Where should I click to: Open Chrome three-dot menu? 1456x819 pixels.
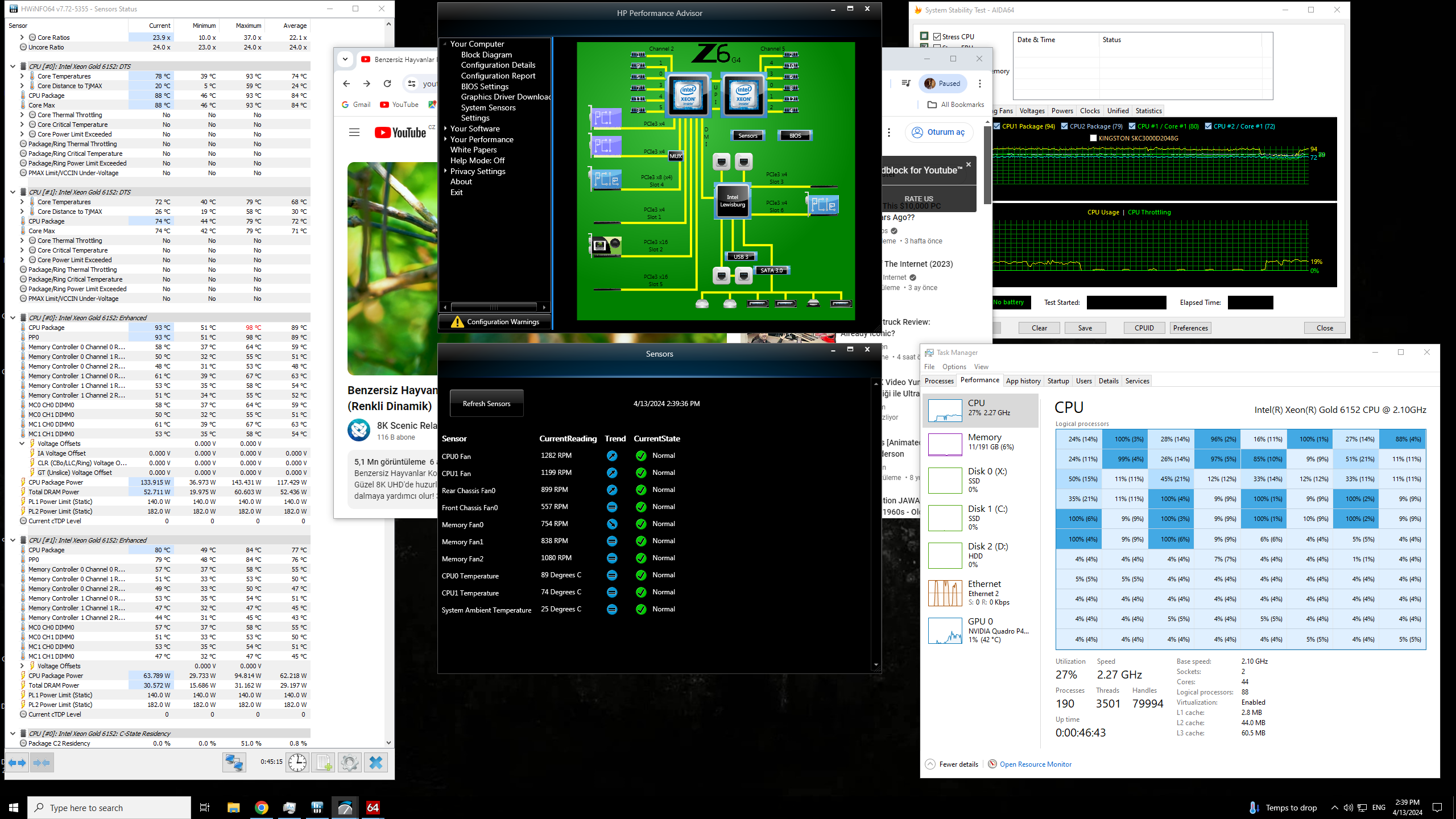(x=979, y=84)
